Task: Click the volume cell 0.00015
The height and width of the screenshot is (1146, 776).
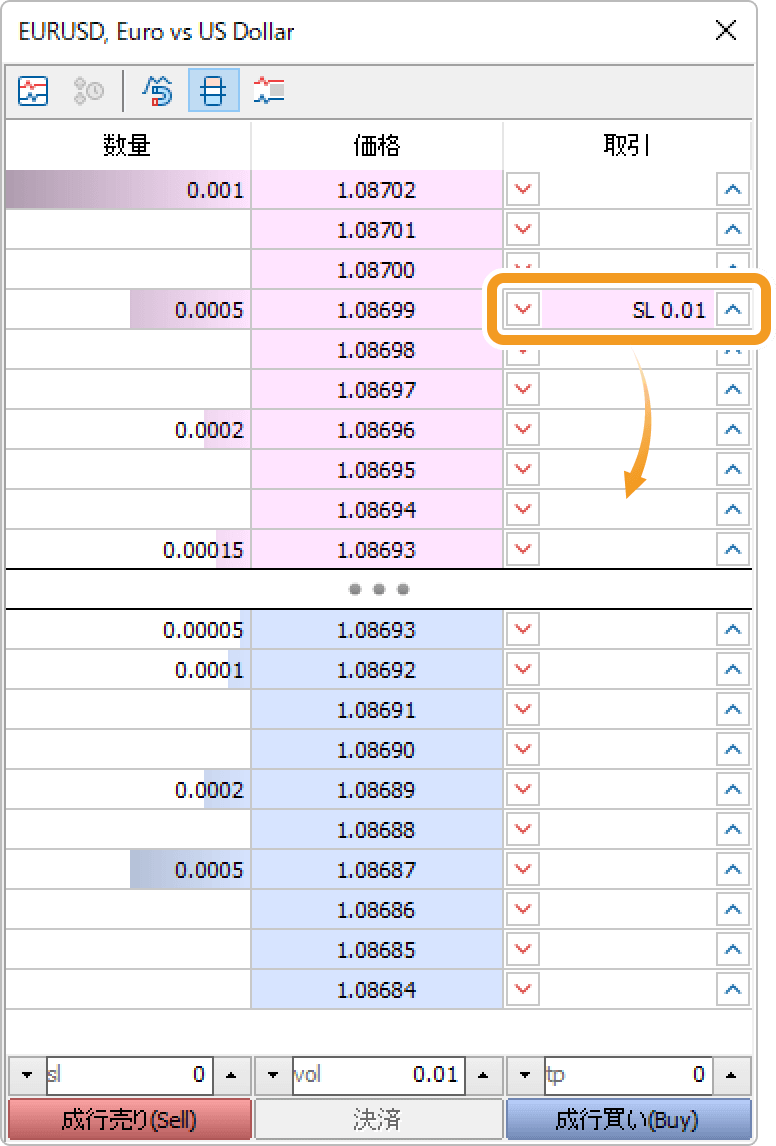Action: pyautogui.click(x=128, y=550)
